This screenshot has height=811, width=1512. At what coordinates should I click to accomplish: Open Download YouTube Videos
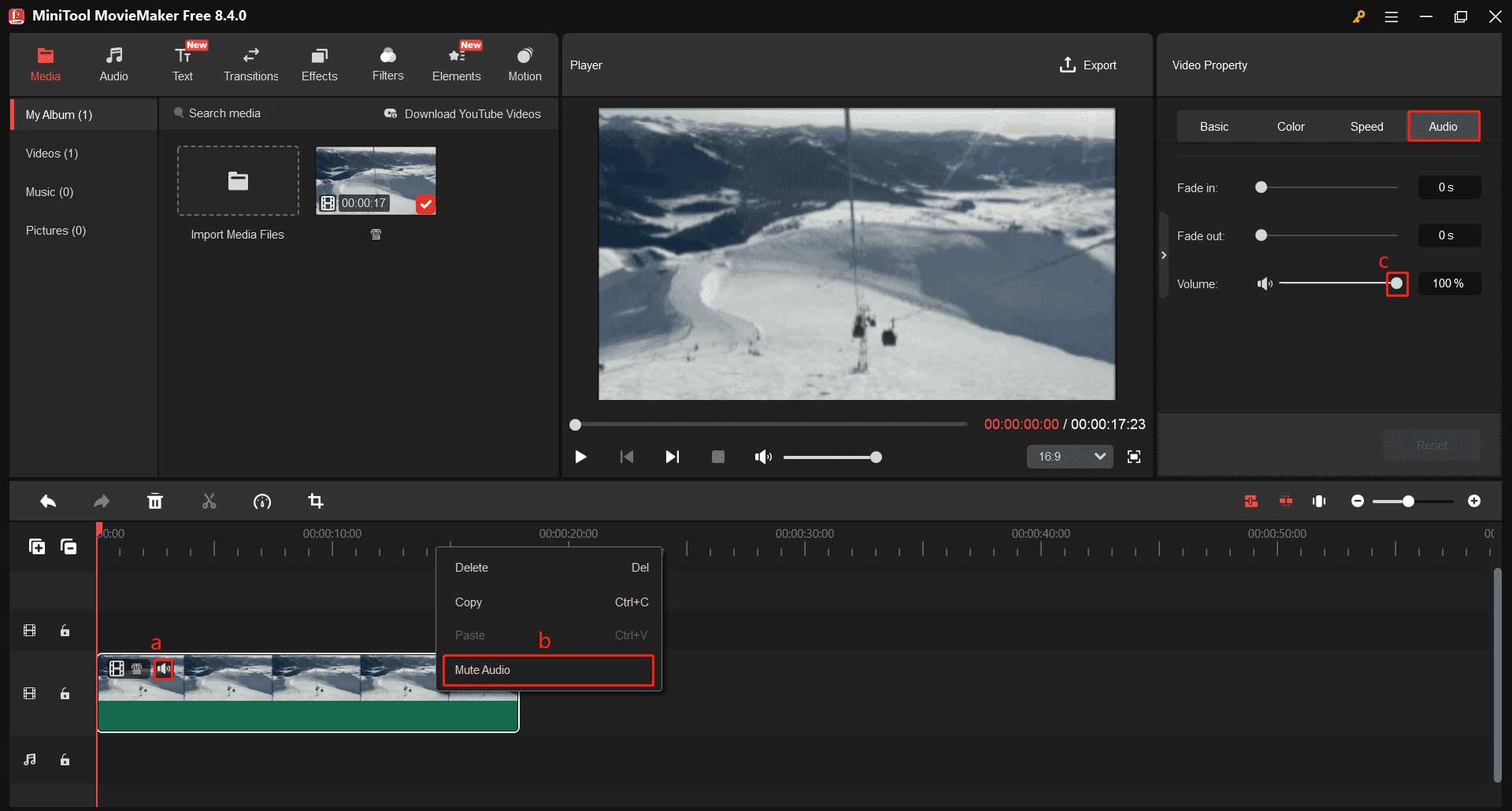coord(464,113)
